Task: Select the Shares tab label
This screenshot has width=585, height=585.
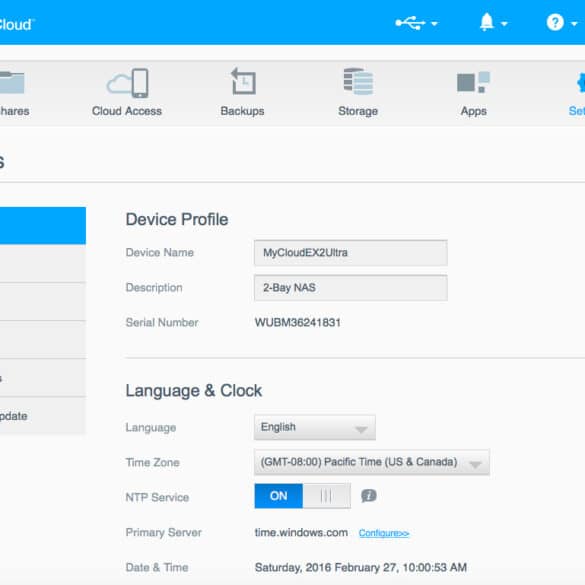Action: click(15, 111)
